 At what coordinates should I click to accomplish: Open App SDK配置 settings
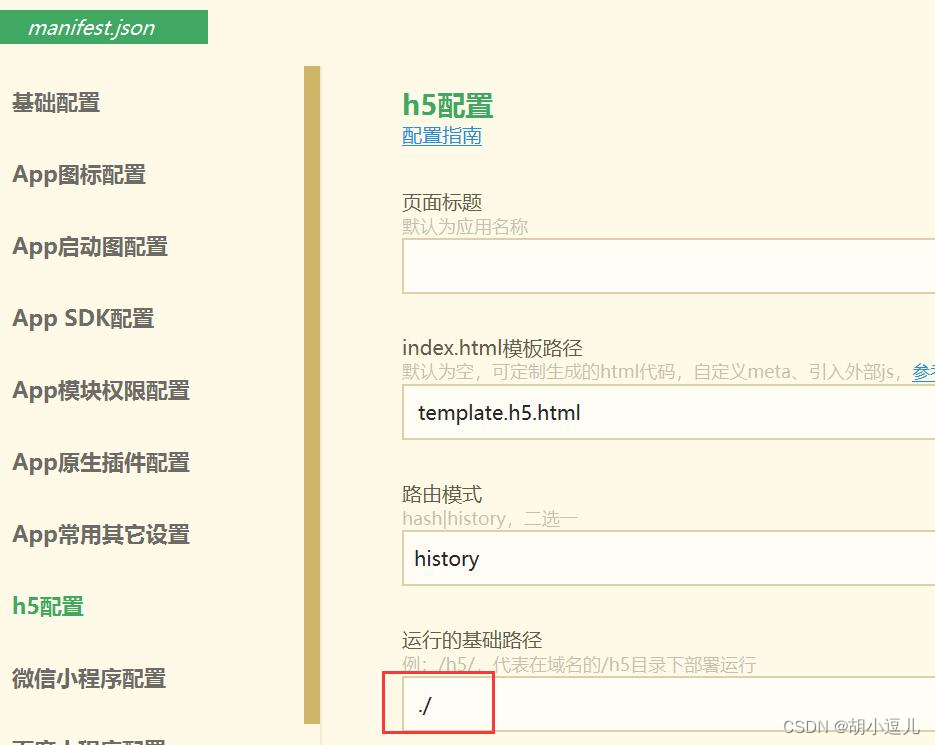[82, 319]
